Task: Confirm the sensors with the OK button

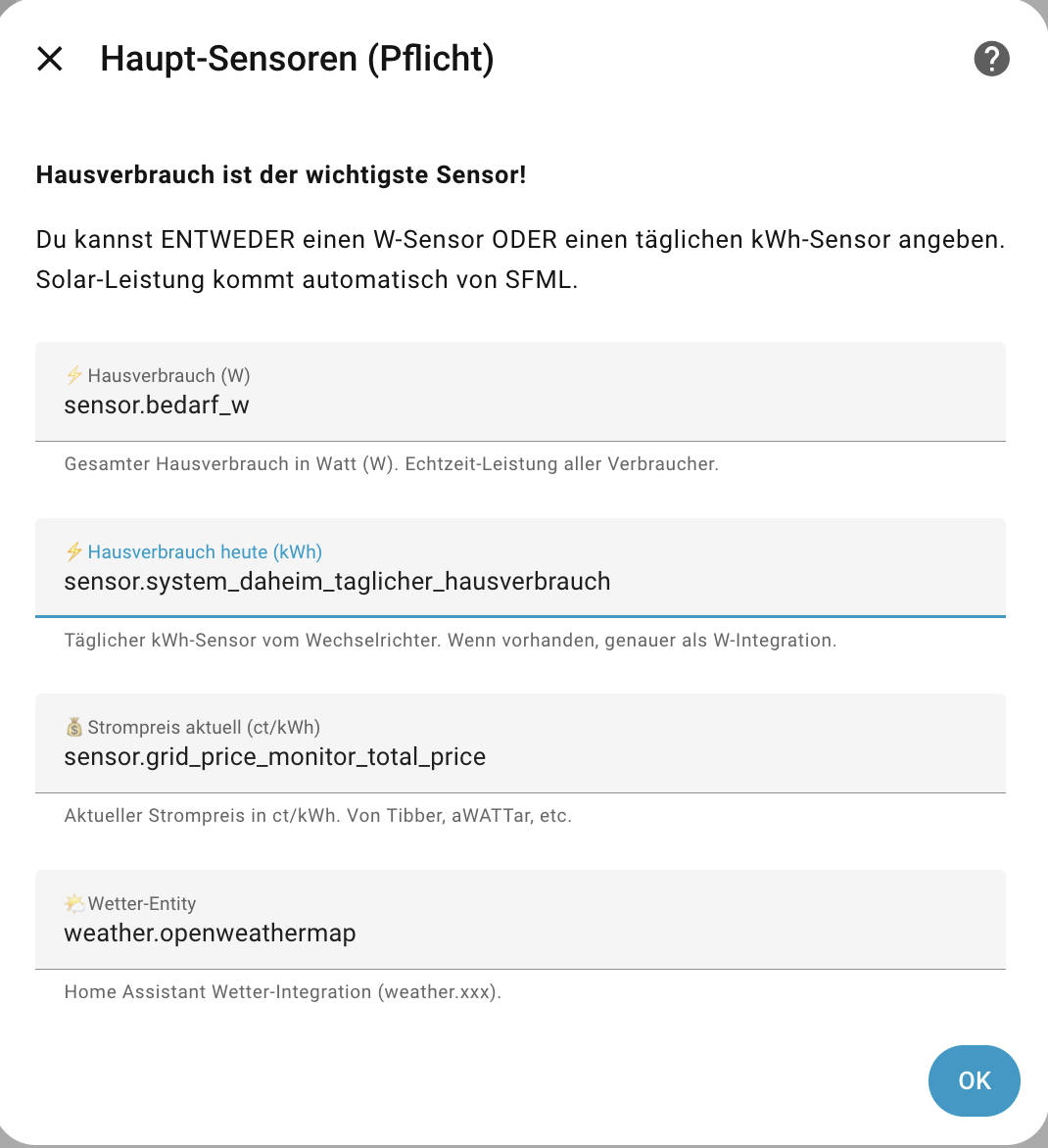Action: (x=975, y=1080)
